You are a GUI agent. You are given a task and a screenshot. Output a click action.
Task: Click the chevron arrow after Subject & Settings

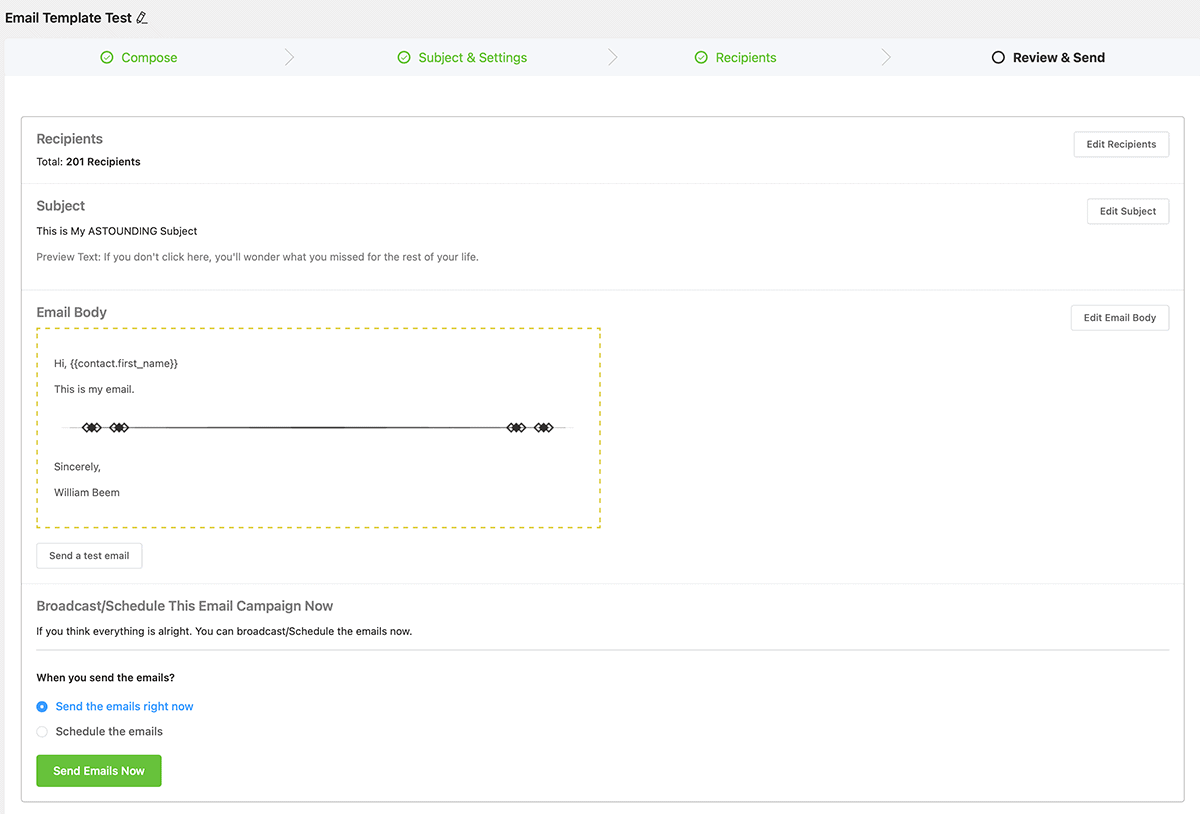click(x=613, y=58)
